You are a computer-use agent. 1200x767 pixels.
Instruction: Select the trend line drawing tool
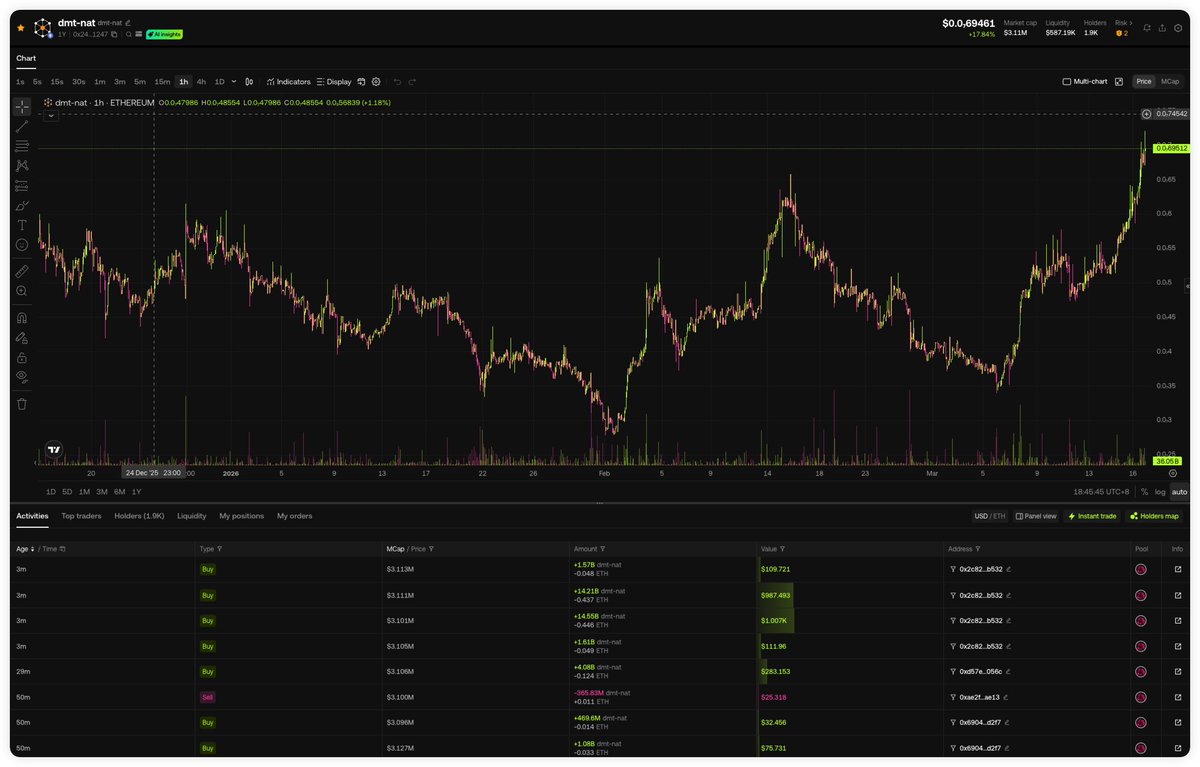(22, 126)
